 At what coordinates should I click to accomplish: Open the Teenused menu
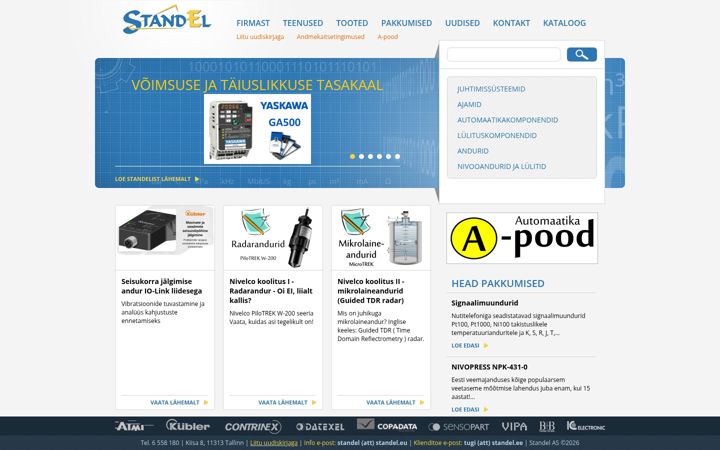[x=303, y=23]
